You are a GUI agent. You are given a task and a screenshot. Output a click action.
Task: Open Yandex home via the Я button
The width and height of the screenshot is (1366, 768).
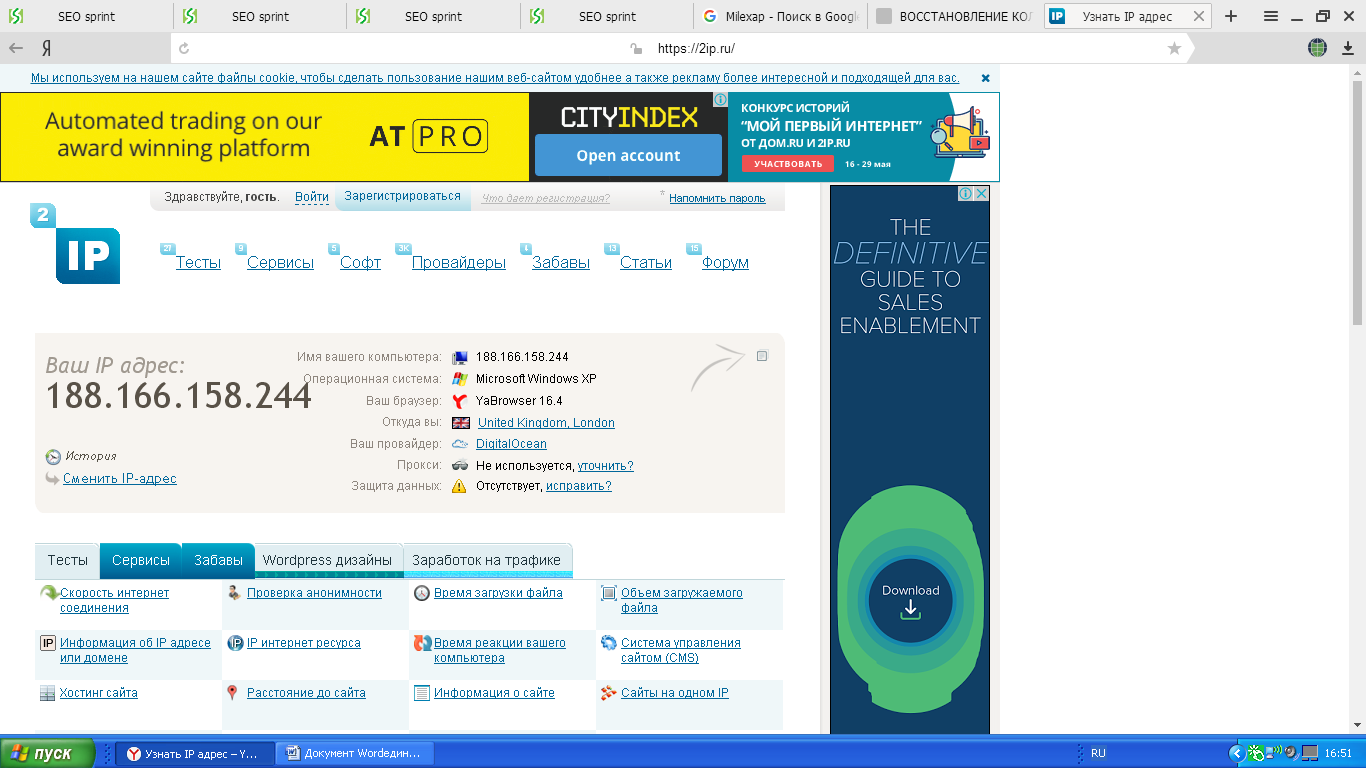[47, 48]
